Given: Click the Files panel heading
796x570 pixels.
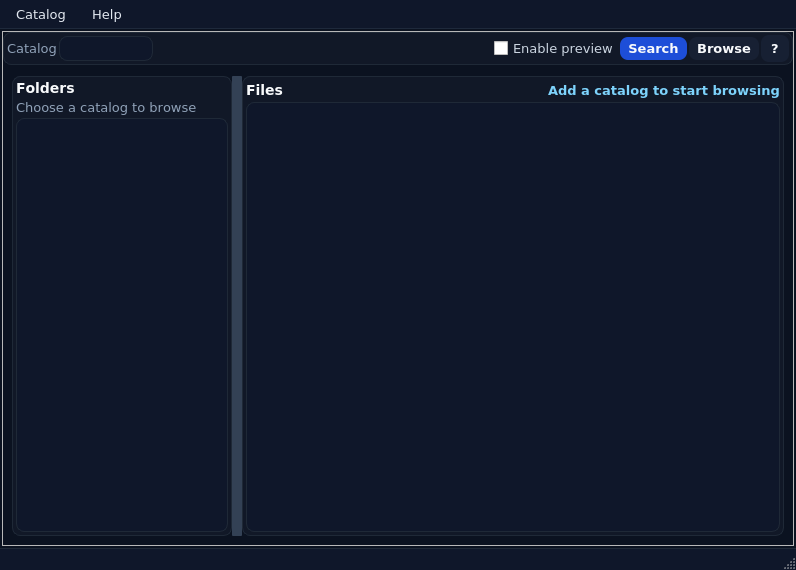Looking at the screenshot, I should [x=264, y=90].
